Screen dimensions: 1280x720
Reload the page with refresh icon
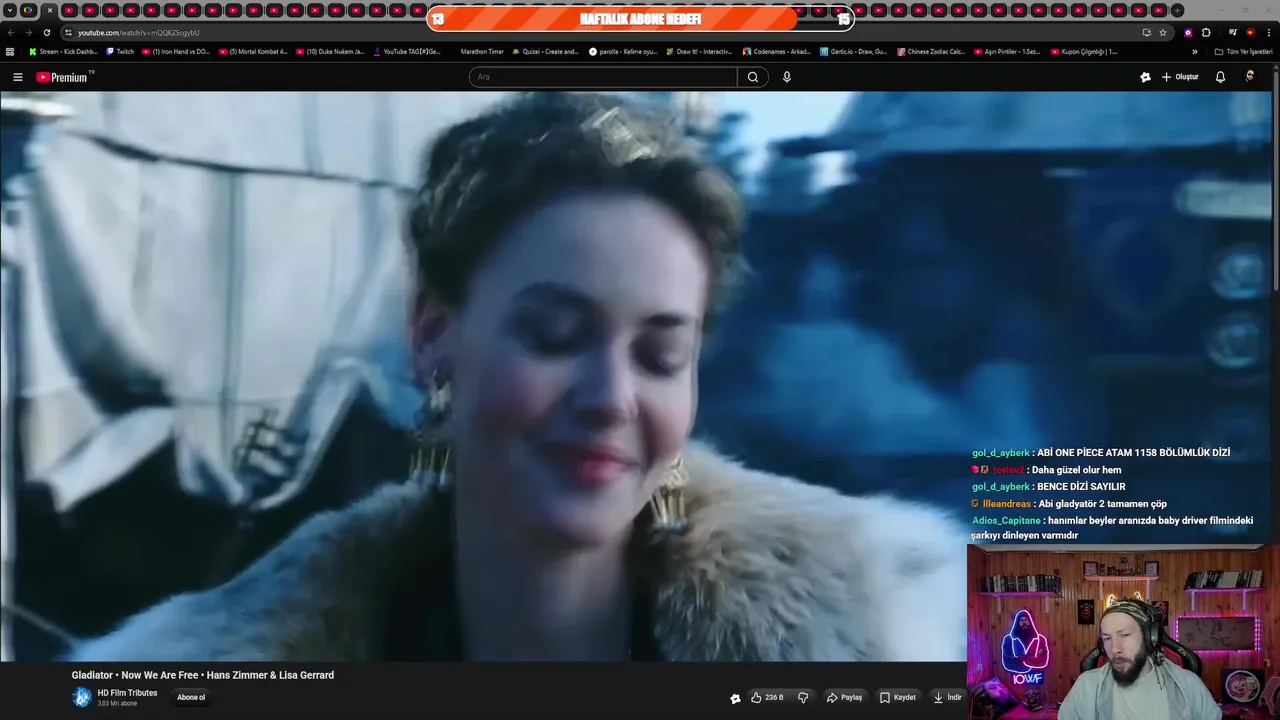pos(46,32)
